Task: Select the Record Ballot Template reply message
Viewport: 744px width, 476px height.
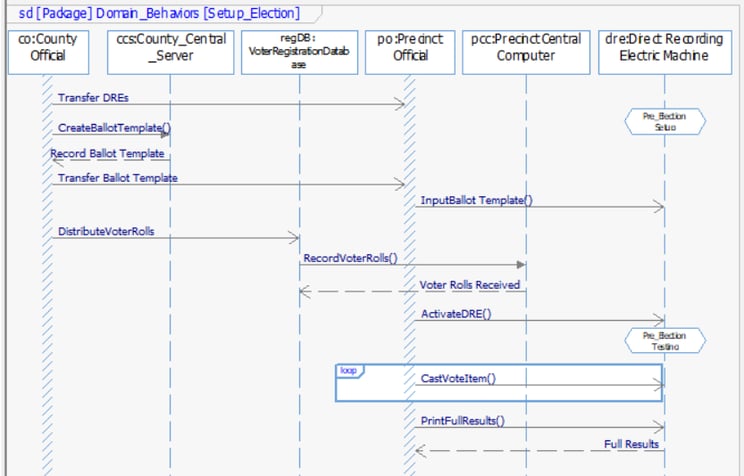Action: 107,154
